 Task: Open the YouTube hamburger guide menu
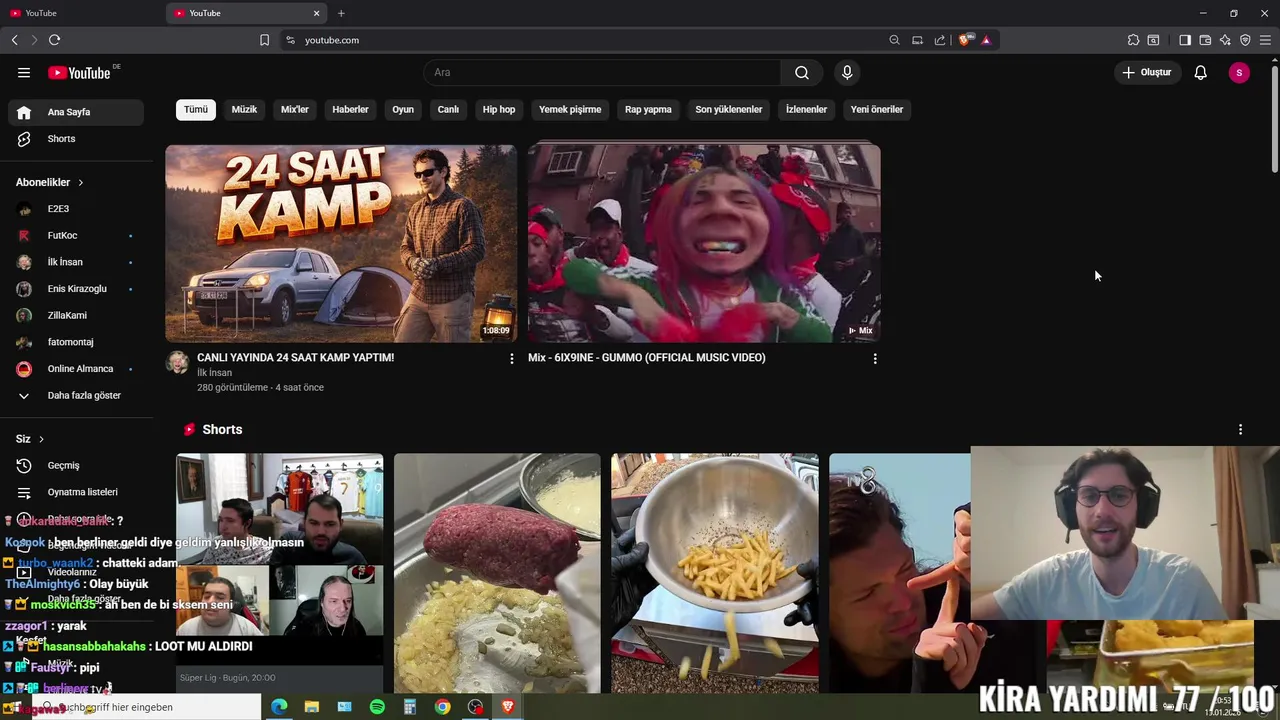coord(24,72)
